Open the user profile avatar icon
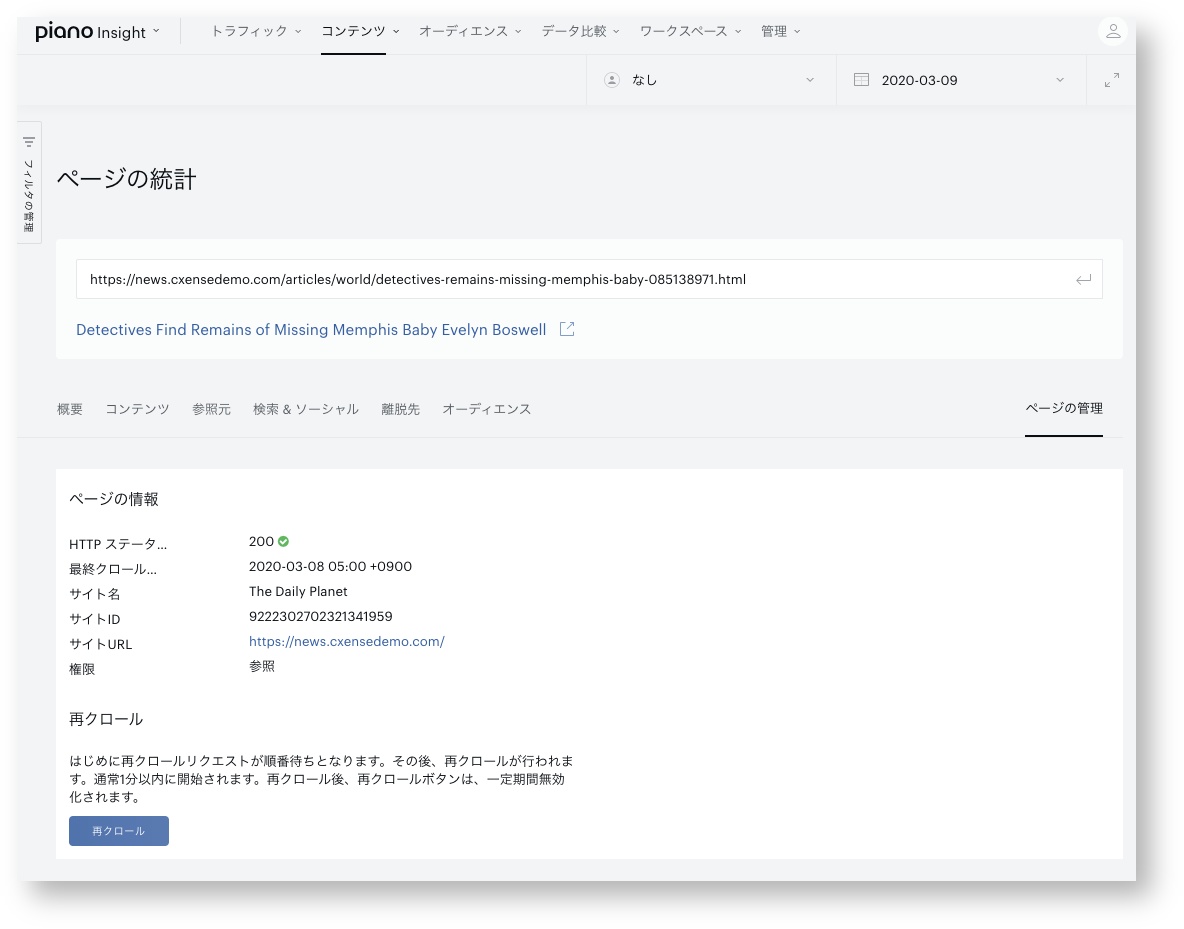This screenshot has height=929, width=1184. coord(1112,32)
